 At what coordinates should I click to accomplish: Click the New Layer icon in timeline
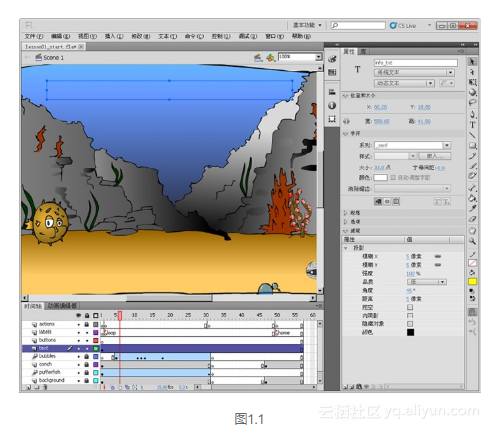point(29,387)
